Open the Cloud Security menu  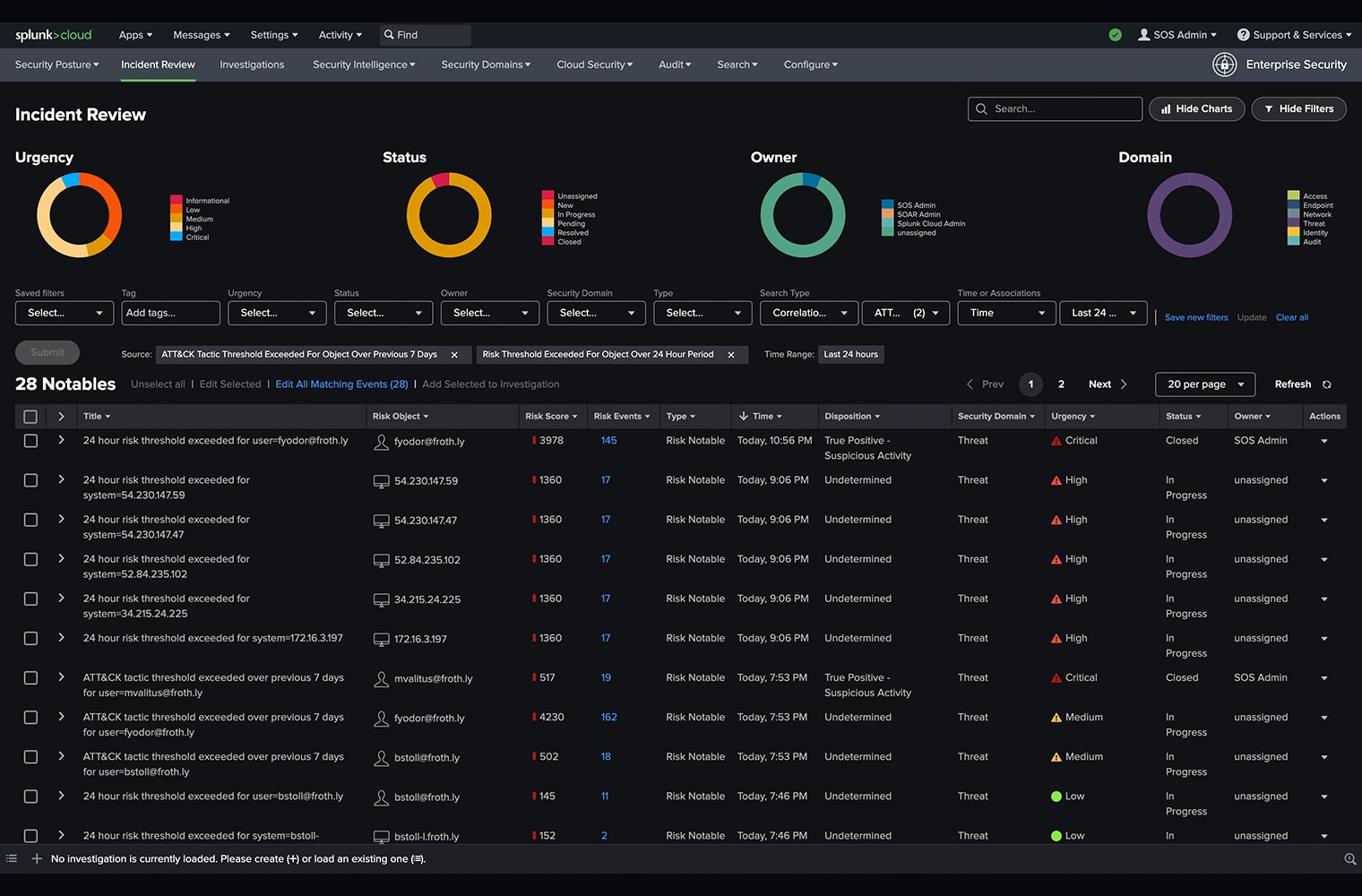point(594,65)
